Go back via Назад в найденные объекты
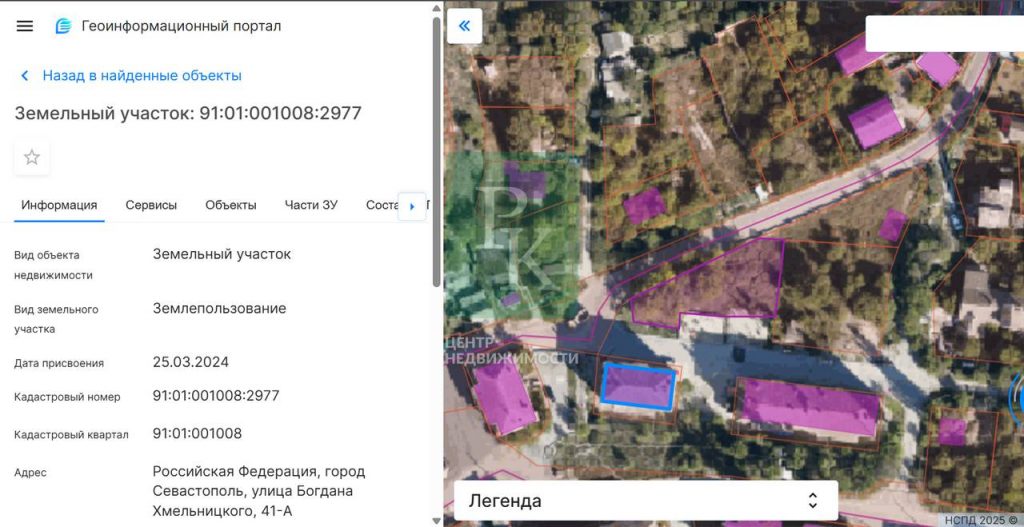 (141, 76)
